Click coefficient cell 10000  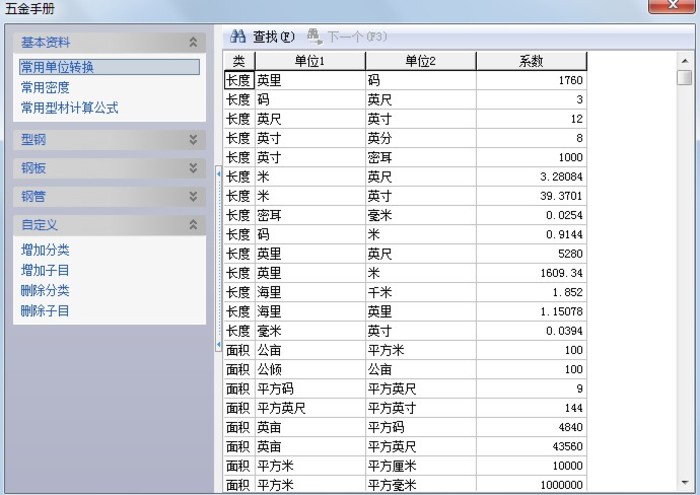click(531, 466)
